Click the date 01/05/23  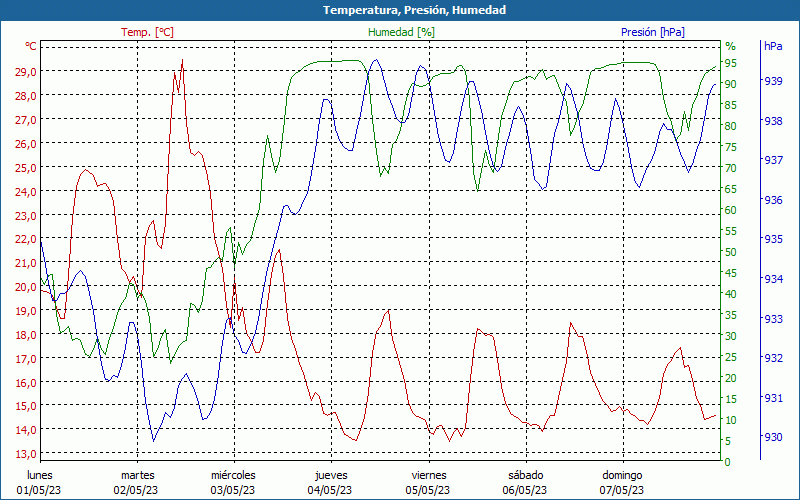click(39, 490)
